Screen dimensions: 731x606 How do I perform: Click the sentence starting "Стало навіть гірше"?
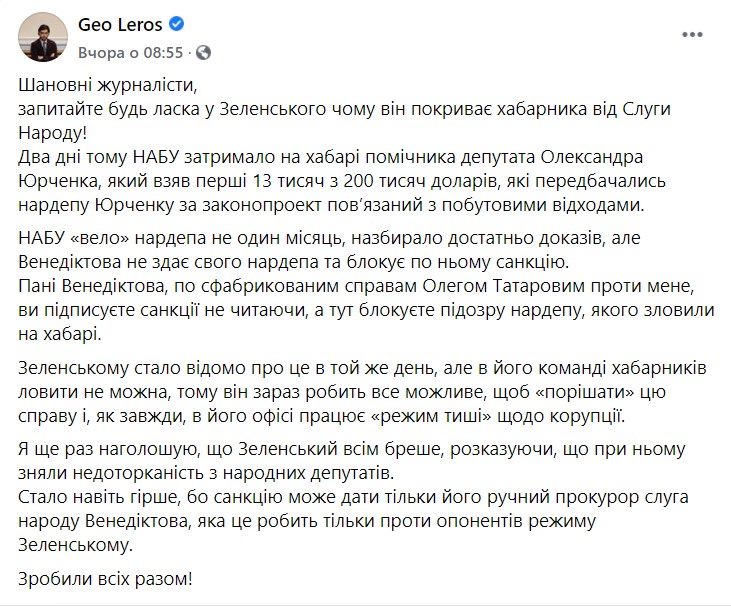pos(353,521)
